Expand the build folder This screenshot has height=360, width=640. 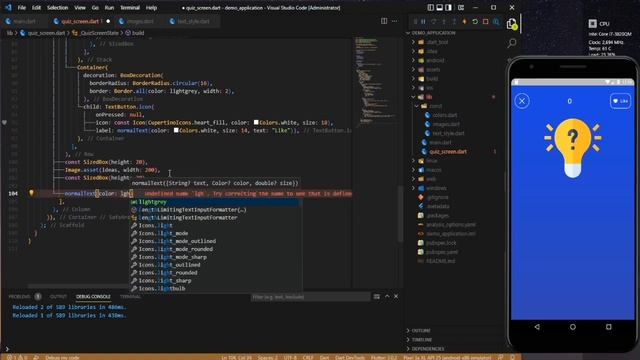432,78
